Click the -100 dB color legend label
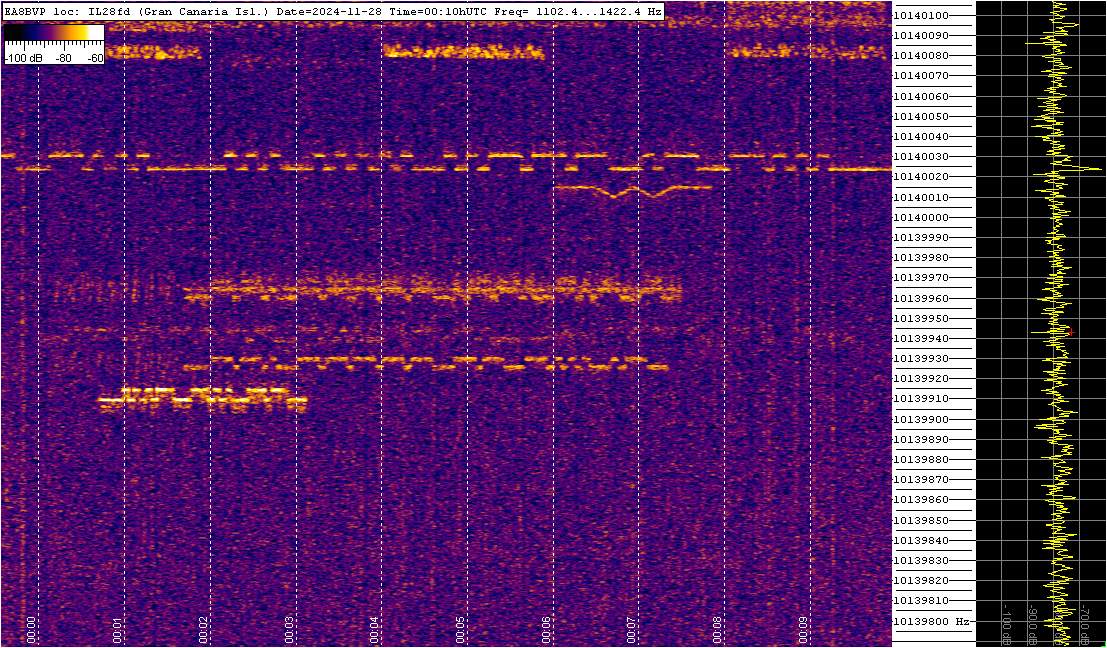Viewport: 1107px width, 648px height. [x=22, y=58]
